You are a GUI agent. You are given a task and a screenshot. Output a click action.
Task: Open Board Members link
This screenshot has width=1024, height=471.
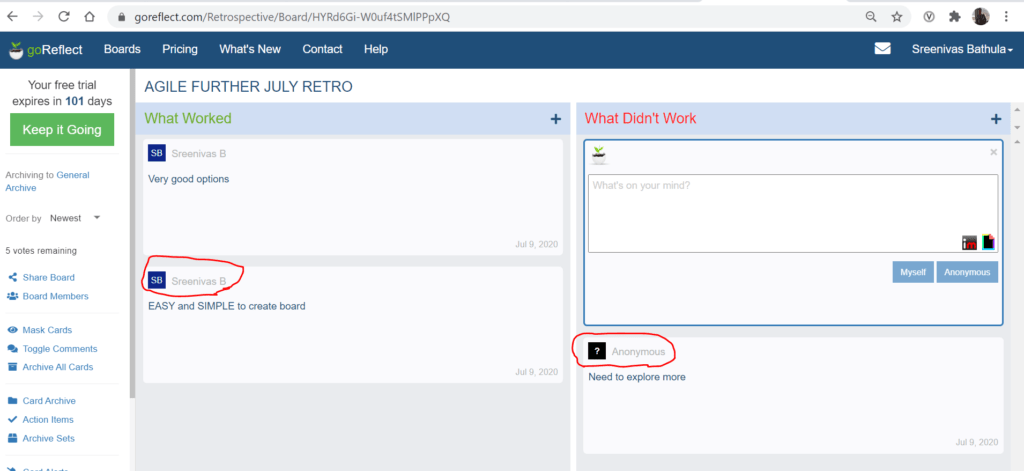click(56, 296)
